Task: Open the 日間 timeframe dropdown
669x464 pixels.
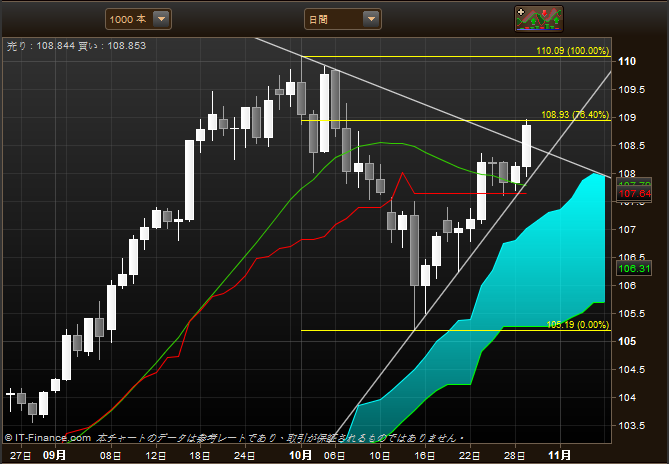Action: (x=343, y=19)
